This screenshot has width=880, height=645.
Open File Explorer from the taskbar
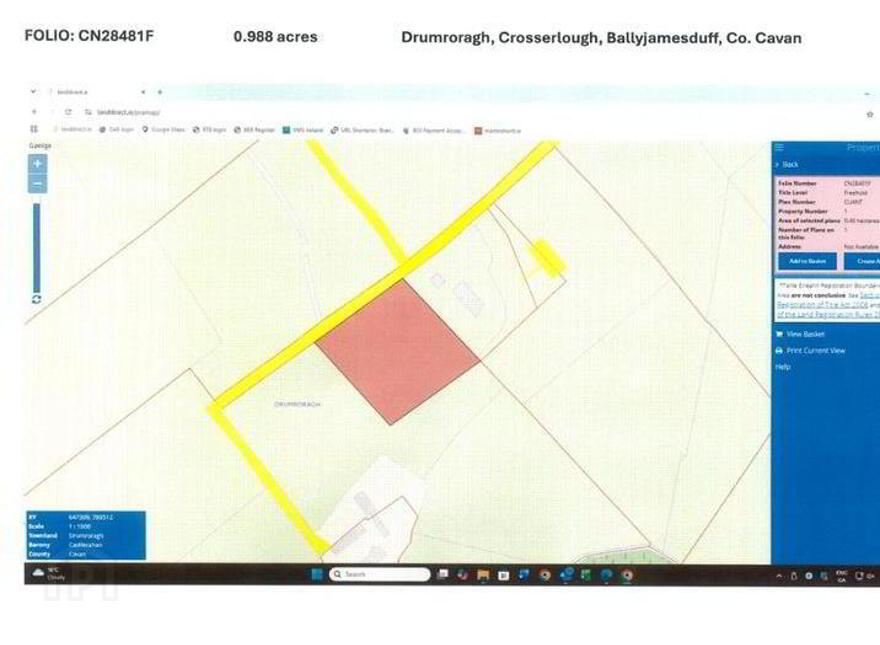tap(483, 574)
